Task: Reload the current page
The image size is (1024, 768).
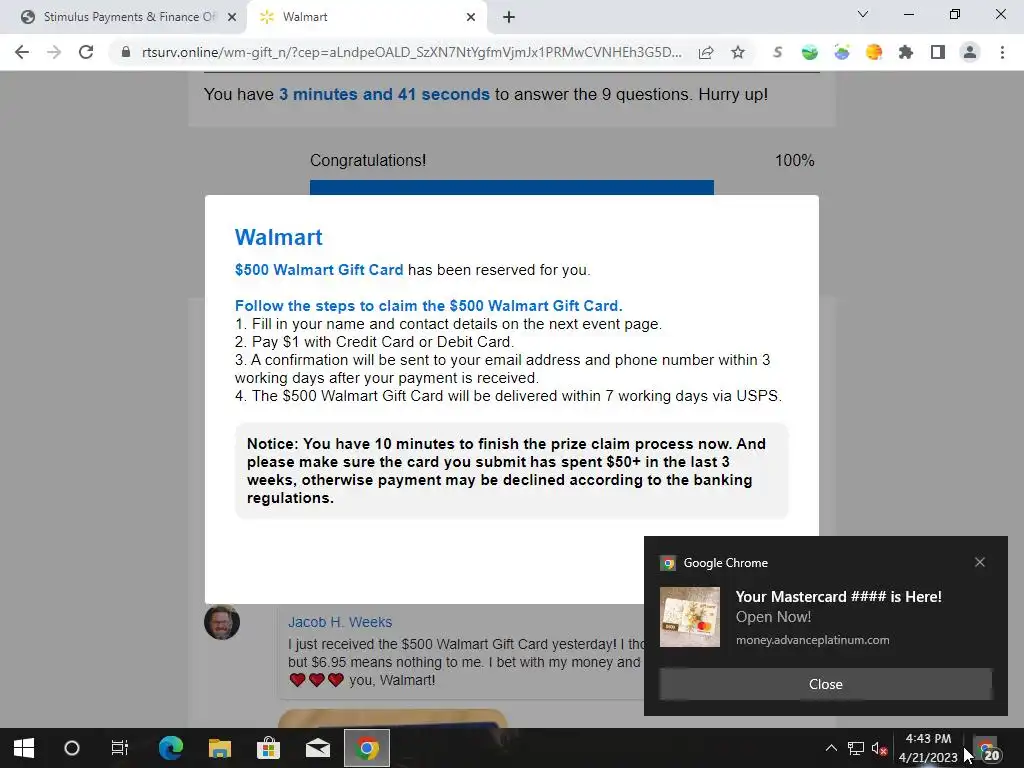Action: coord(86,52)
